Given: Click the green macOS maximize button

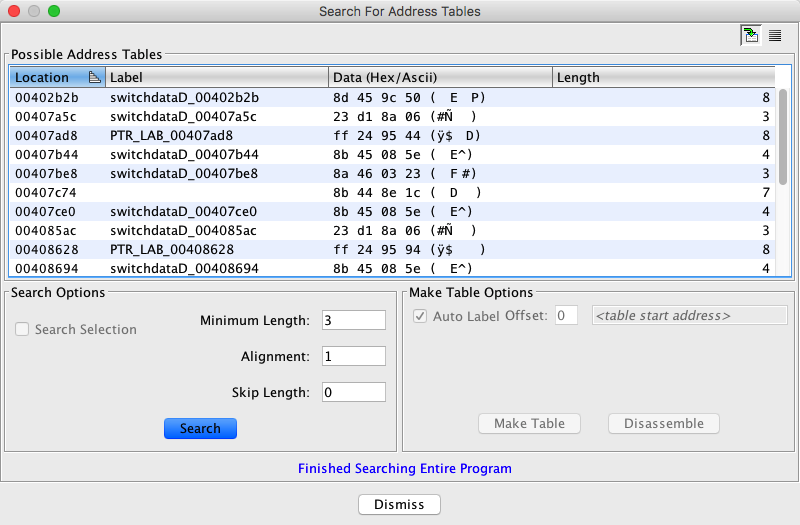Looking at the screenshot, I should click(54, 11).
